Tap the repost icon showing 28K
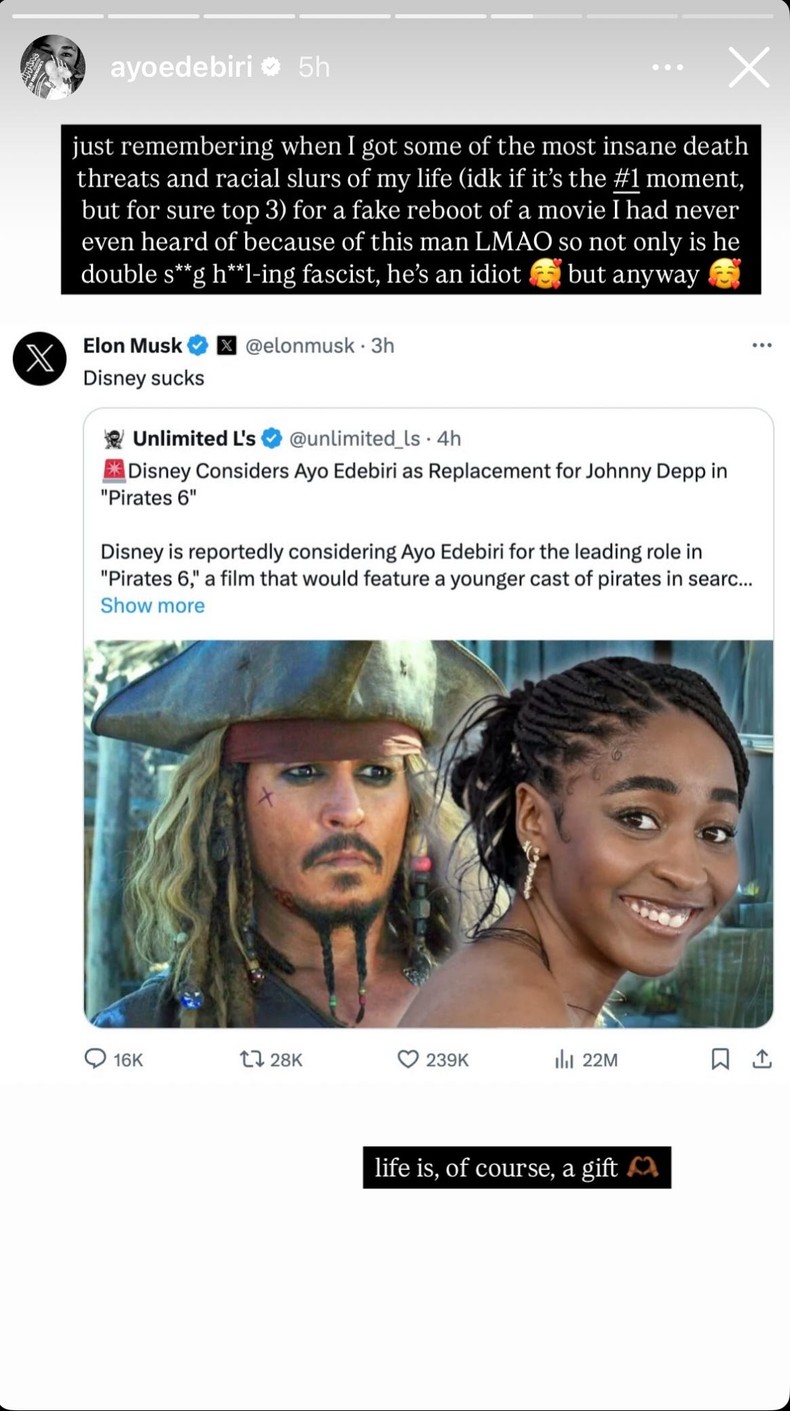Screen dimensions: 790x1411 252,1059
